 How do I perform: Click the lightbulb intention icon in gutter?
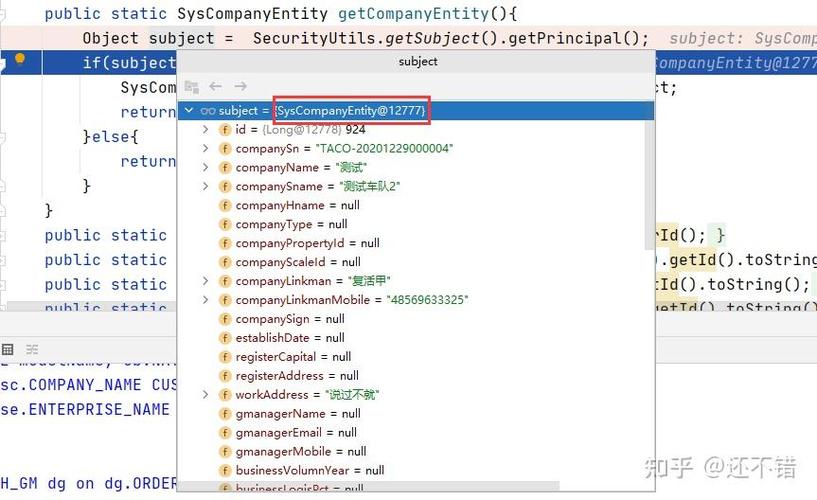pos(20,59)
